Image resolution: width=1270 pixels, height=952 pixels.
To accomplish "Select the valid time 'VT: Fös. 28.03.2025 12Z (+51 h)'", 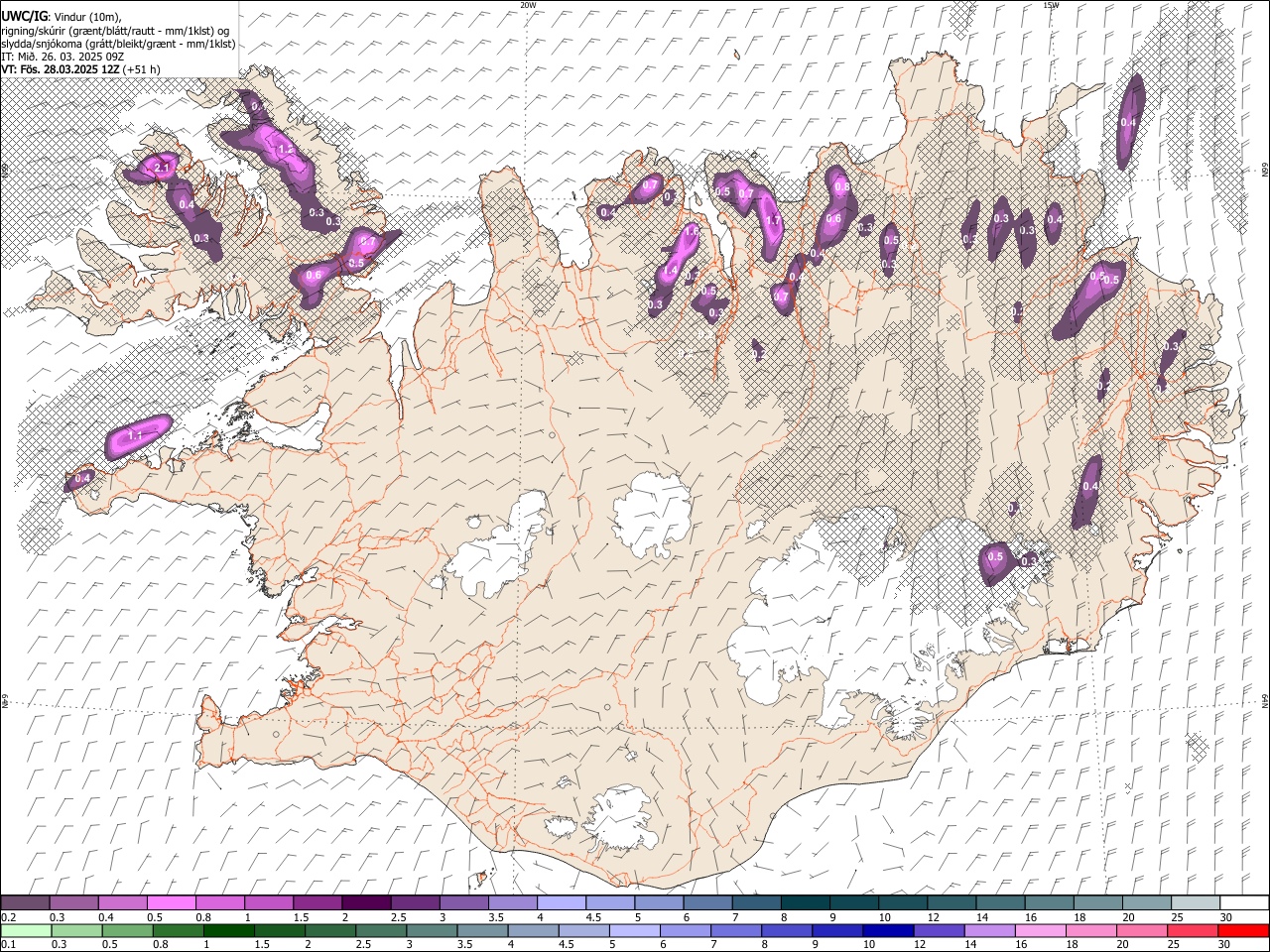I will pos(80,69).
